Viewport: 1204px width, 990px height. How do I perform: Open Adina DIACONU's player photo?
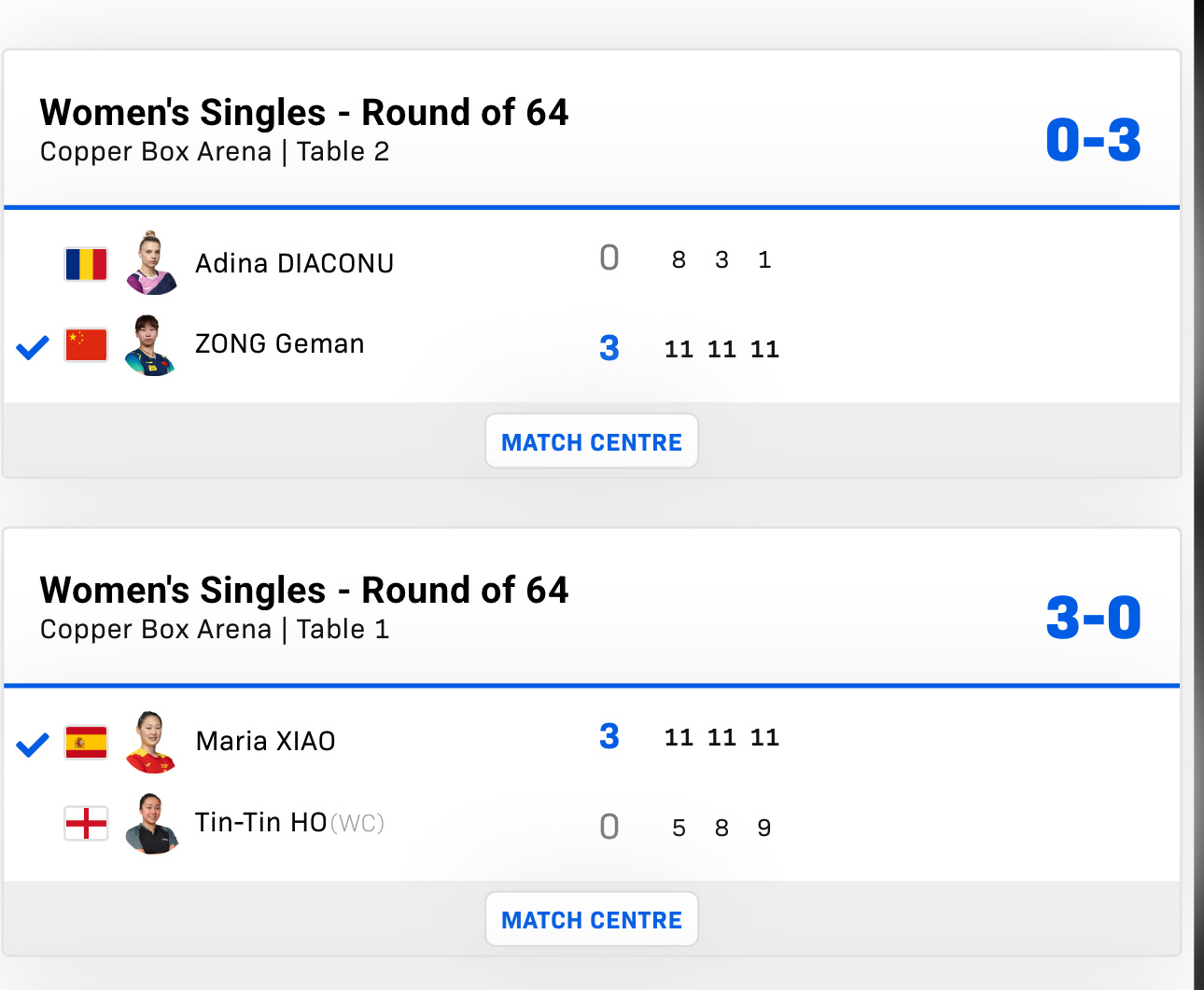pos(150,263)
